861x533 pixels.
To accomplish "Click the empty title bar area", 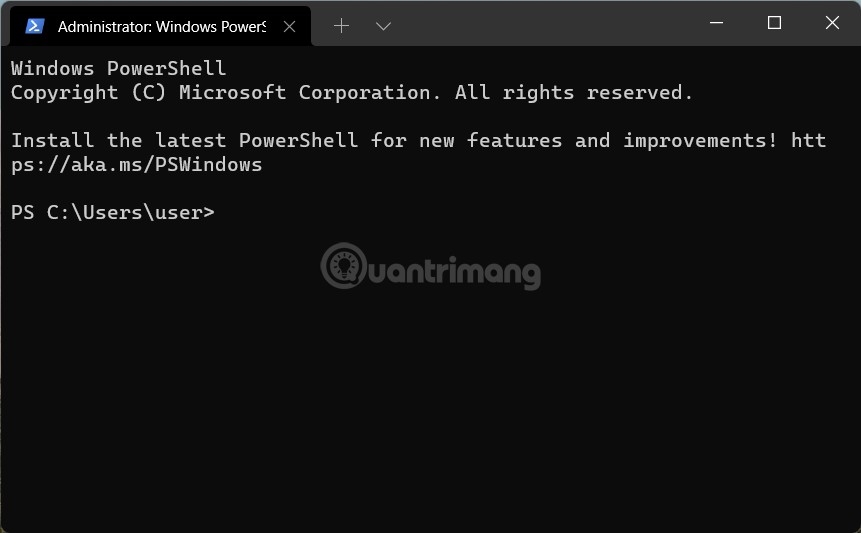I will pyautogui.click(x=540, y=24).
